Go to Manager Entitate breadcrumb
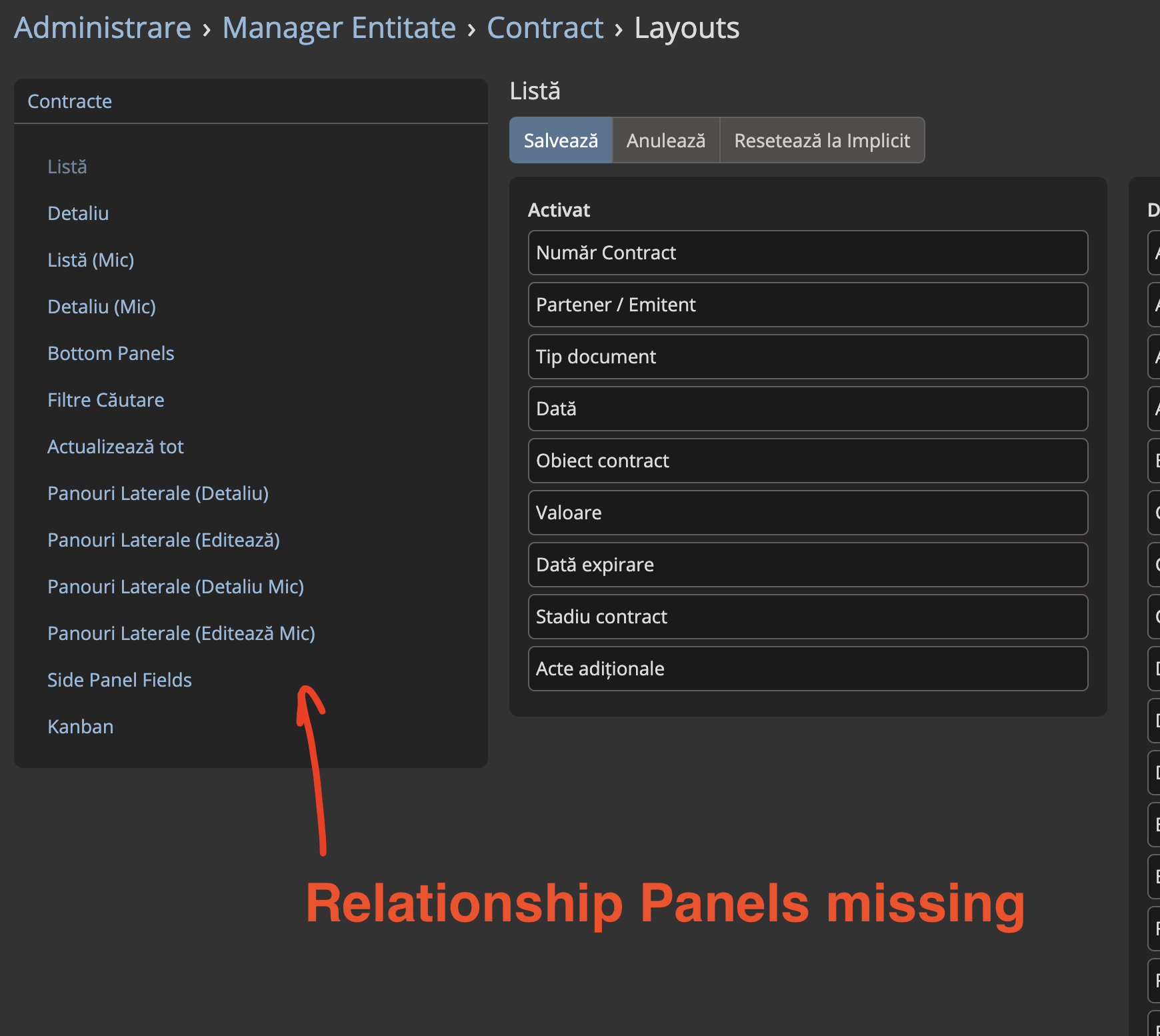Viewport: 1160px width, 1036px height. (x=339, y=28)
